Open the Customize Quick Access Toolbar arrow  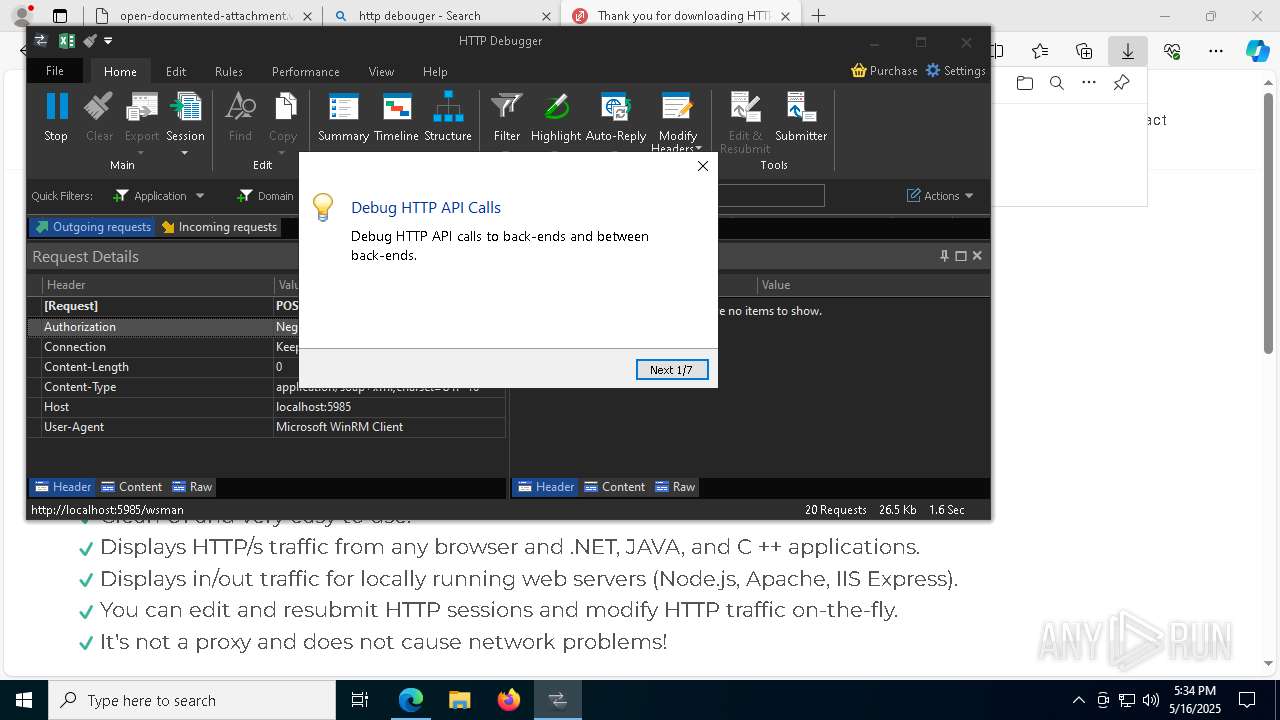coord(108,41)
